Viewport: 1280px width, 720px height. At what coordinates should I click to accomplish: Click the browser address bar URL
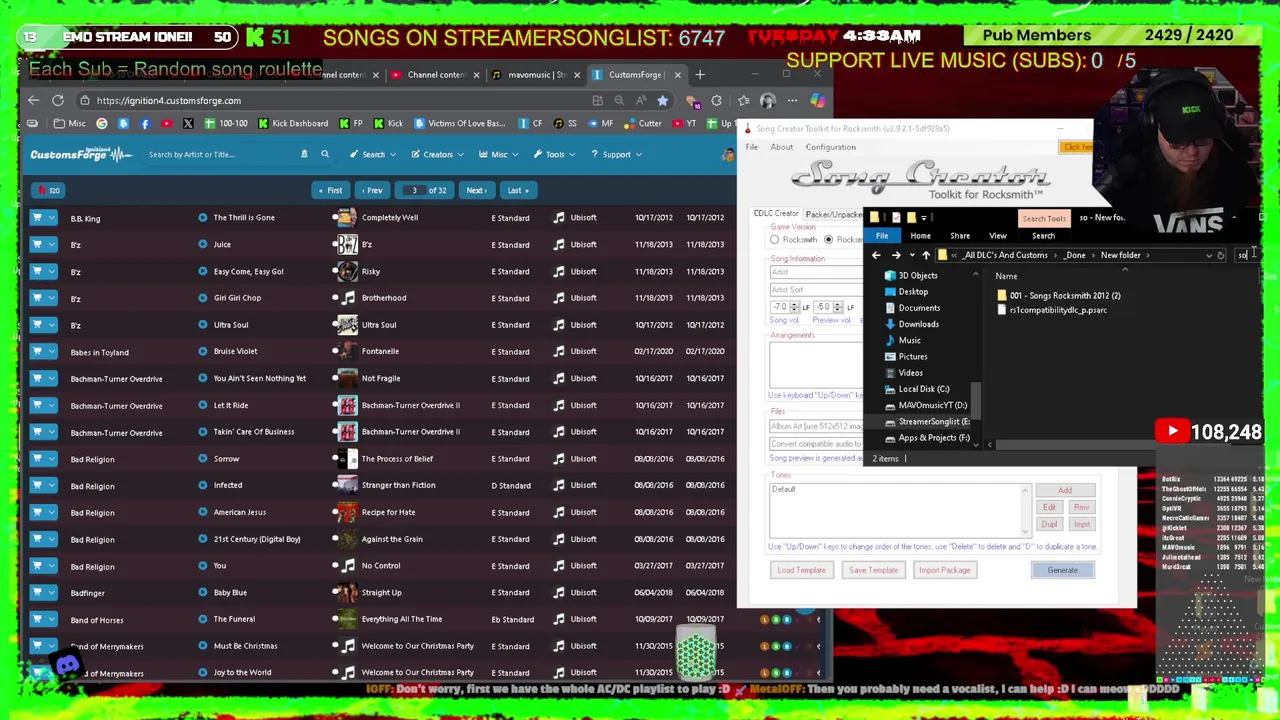coord(168,100)
